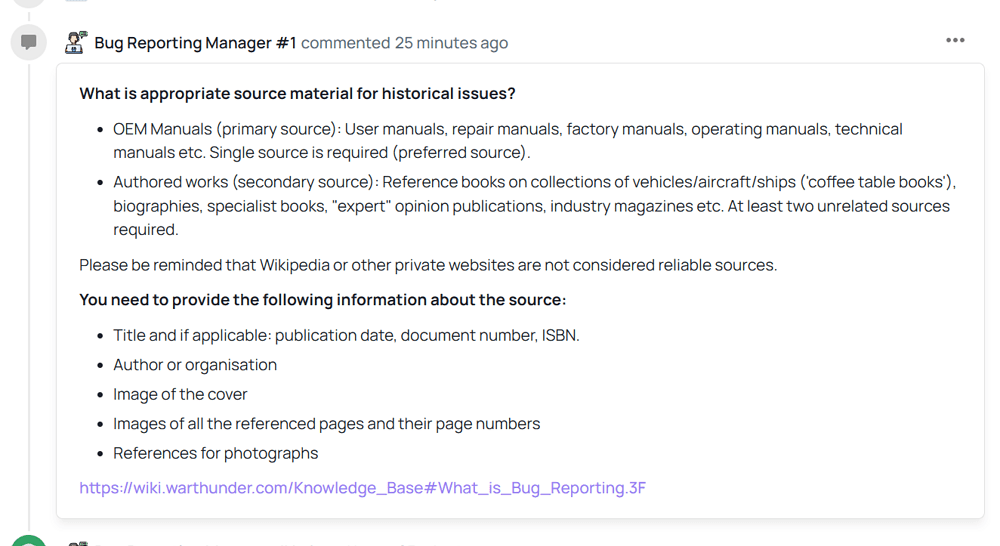
Task: Click the "References for photographs" bullet item
Action: click(x=215, y=453)
